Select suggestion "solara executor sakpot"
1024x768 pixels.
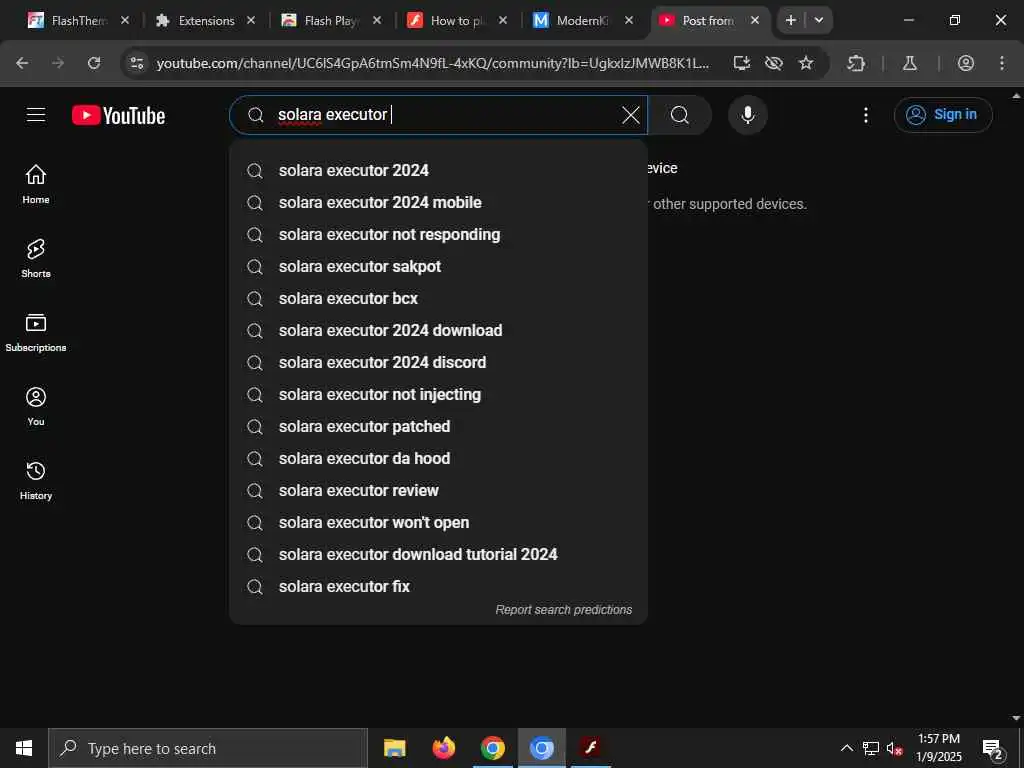(438, 266)
